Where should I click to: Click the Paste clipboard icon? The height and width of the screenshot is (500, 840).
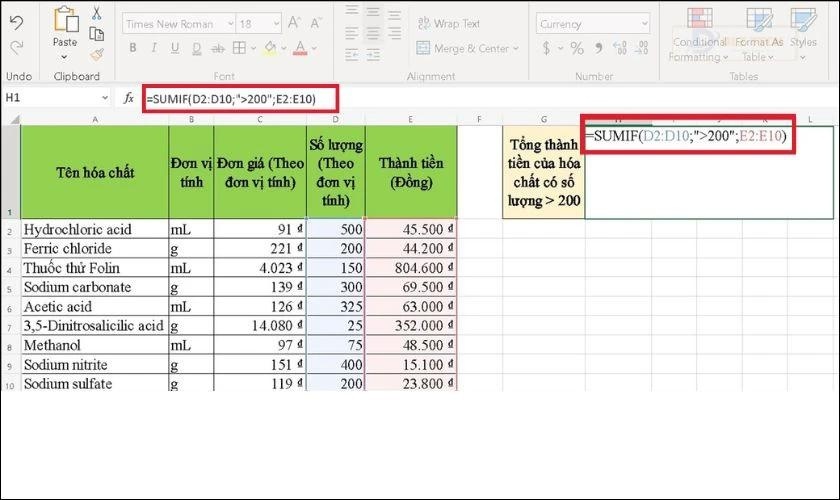coord(65,28)
